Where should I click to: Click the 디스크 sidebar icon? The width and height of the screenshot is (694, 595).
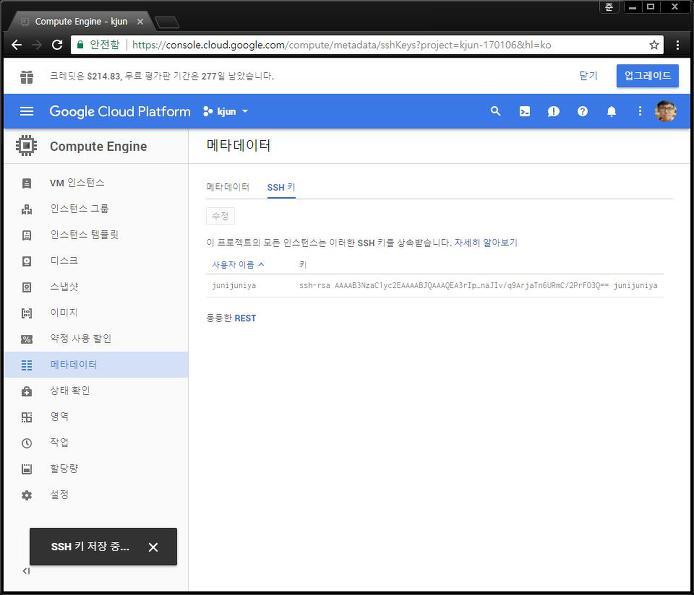coord(27,261)
